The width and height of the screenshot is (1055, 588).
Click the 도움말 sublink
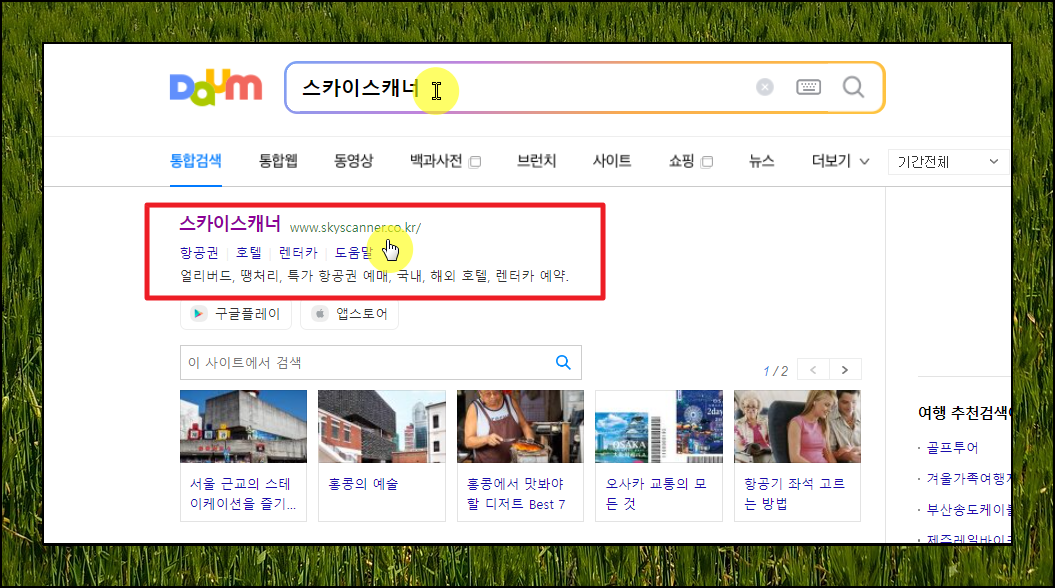[x=354, y=253]
